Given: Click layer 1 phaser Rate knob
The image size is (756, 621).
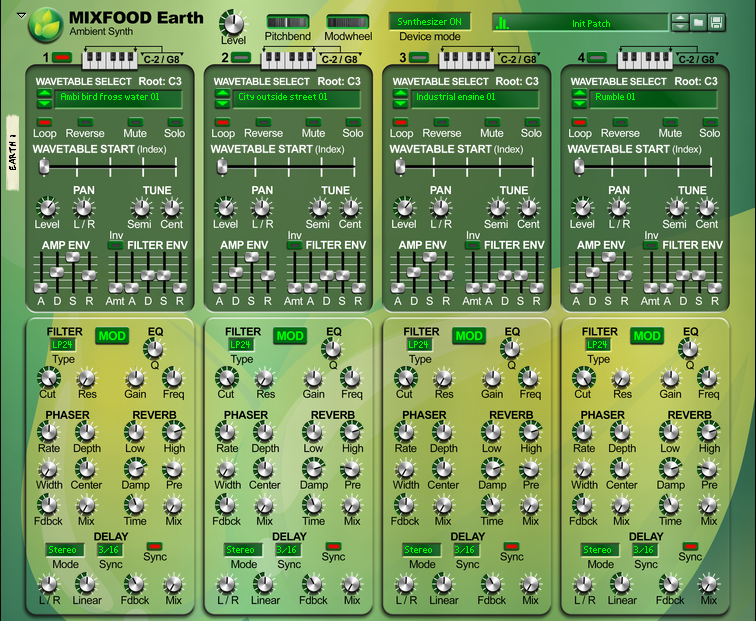Looking at the screenshot, I should [48, 432].
